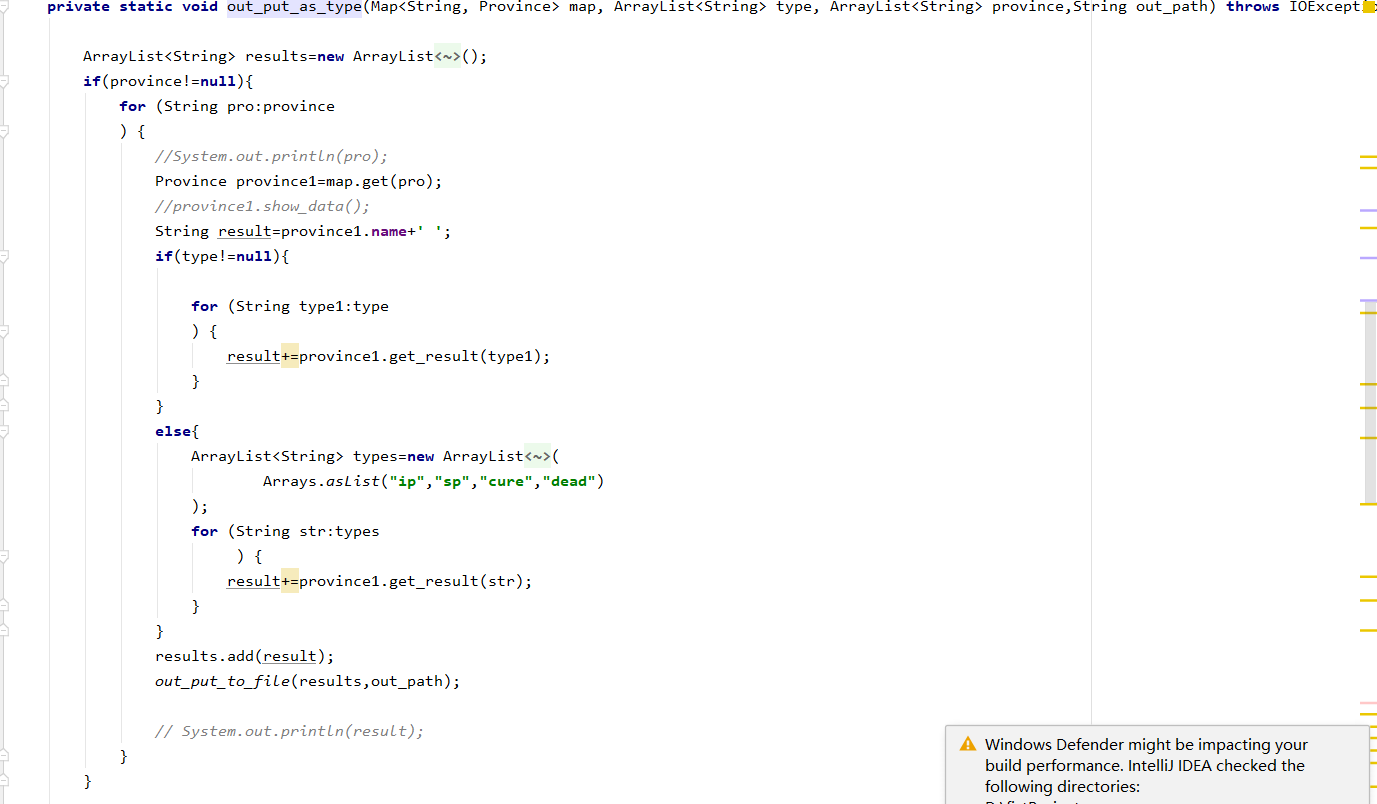
Task: Click the throws keyword
Action: click(x=1252, y=7)
